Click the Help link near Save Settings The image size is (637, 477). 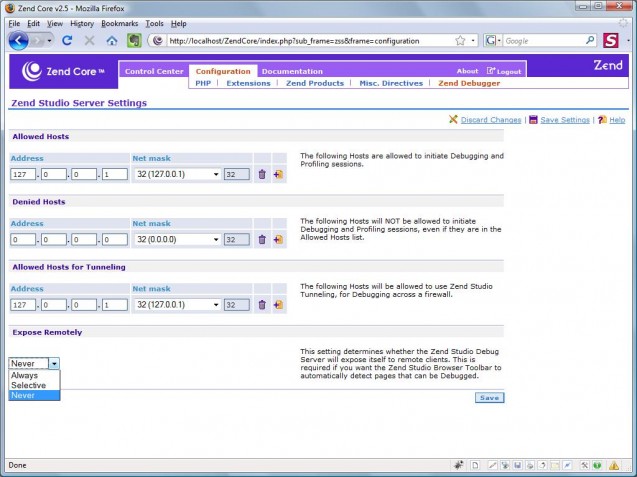(617, 120)
